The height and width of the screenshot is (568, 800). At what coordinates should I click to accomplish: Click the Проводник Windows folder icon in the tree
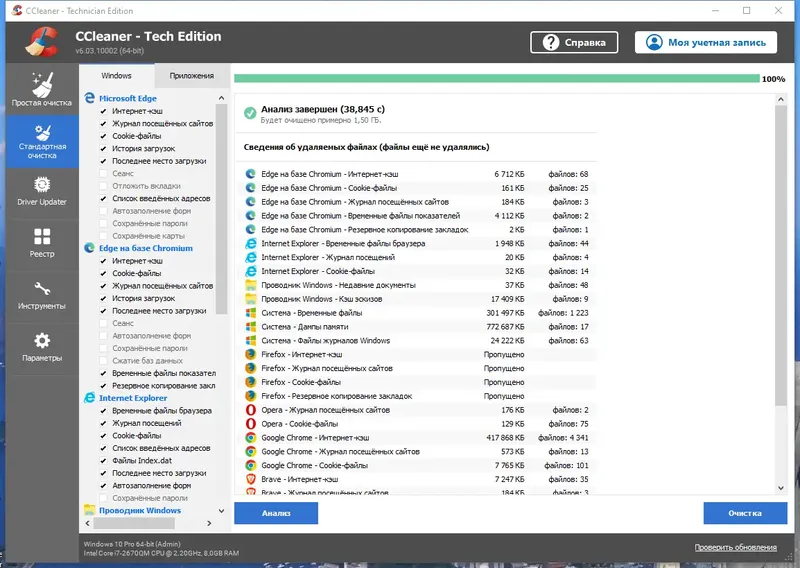(x=90, y=510)
